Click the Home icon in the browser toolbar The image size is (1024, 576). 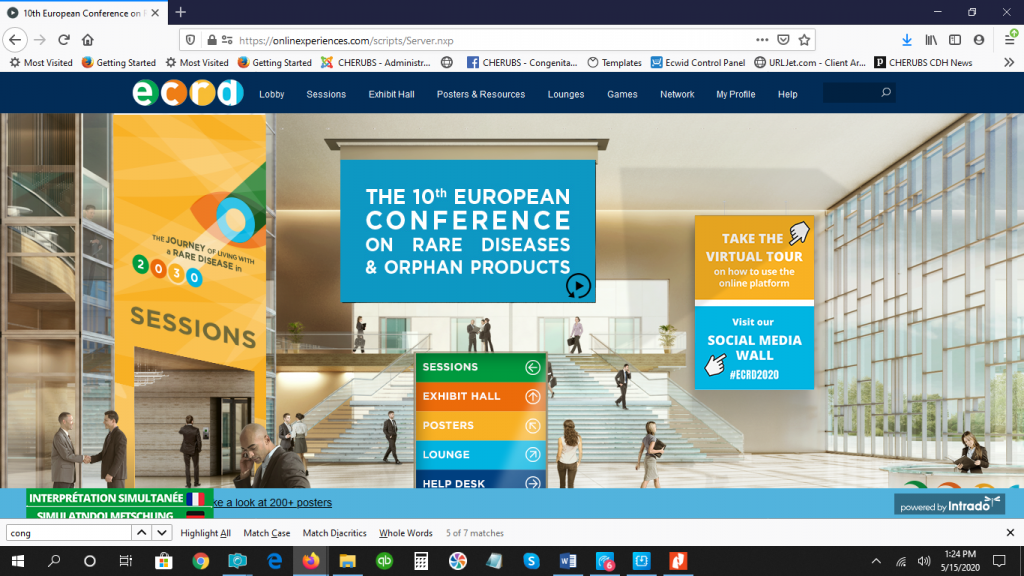[88, 40]
